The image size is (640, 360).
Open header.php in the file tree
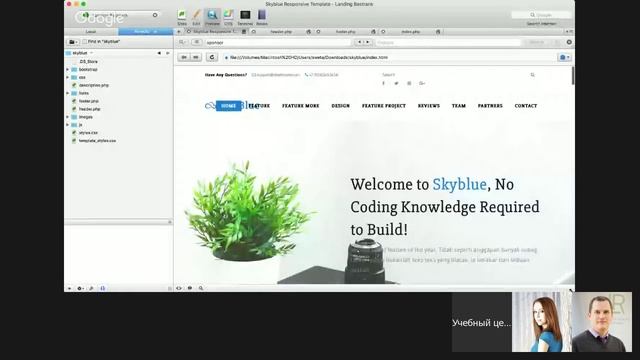click(x=89, y=109)
